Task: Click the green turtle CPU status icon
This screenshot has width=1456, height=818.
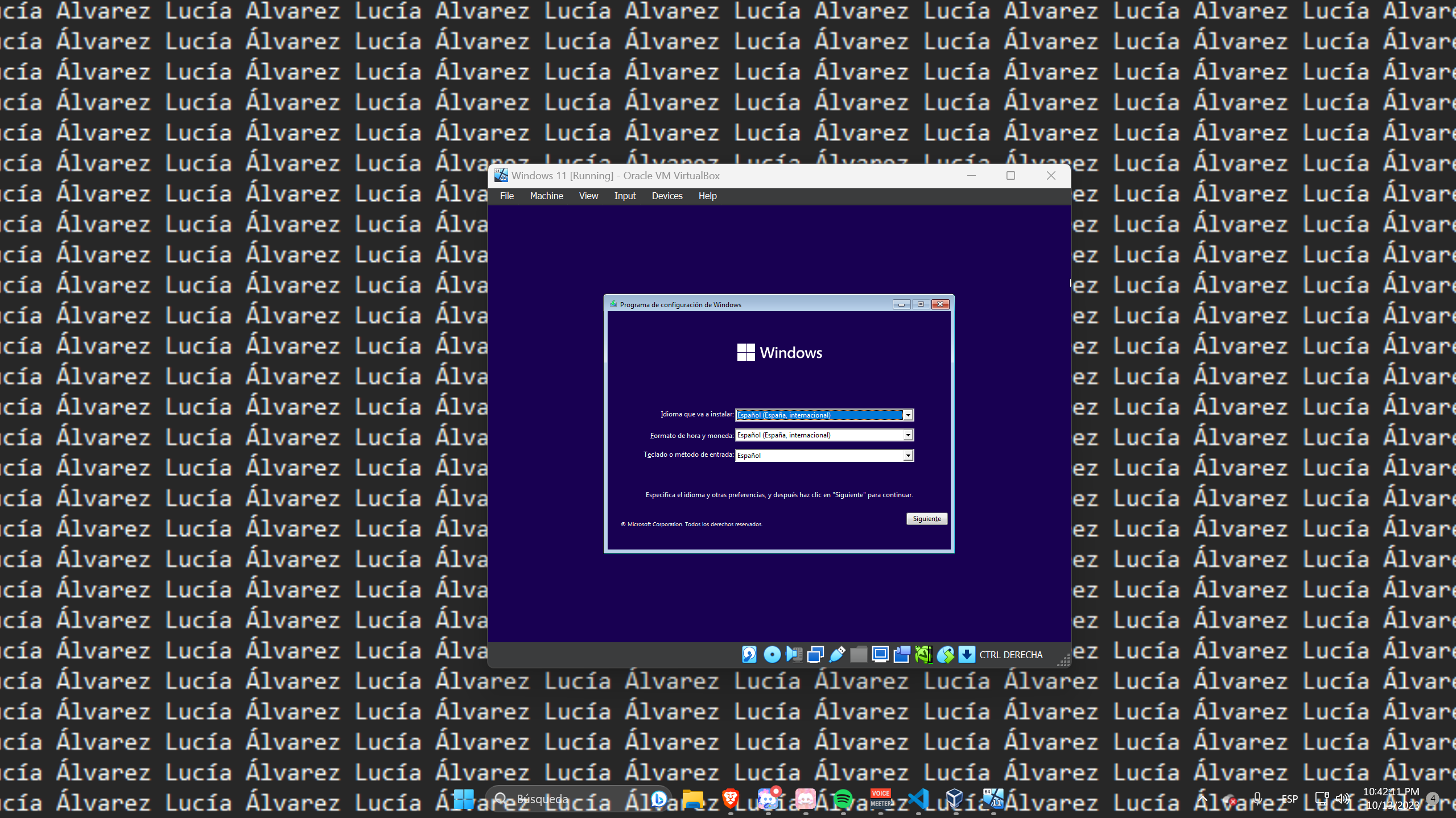Action: (x=923, y=655)
